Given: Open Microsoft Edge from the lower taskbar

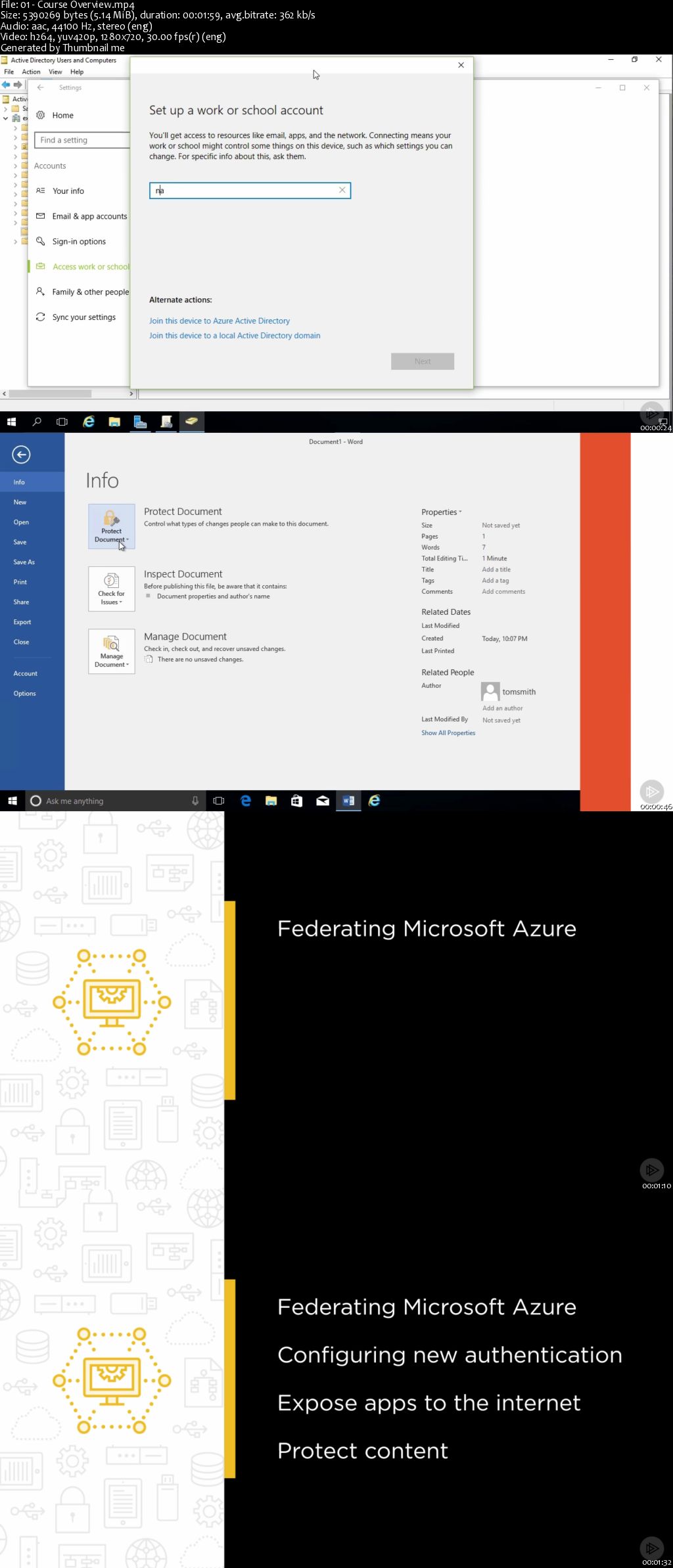Looking at the screenshot, I should (245, 801).
